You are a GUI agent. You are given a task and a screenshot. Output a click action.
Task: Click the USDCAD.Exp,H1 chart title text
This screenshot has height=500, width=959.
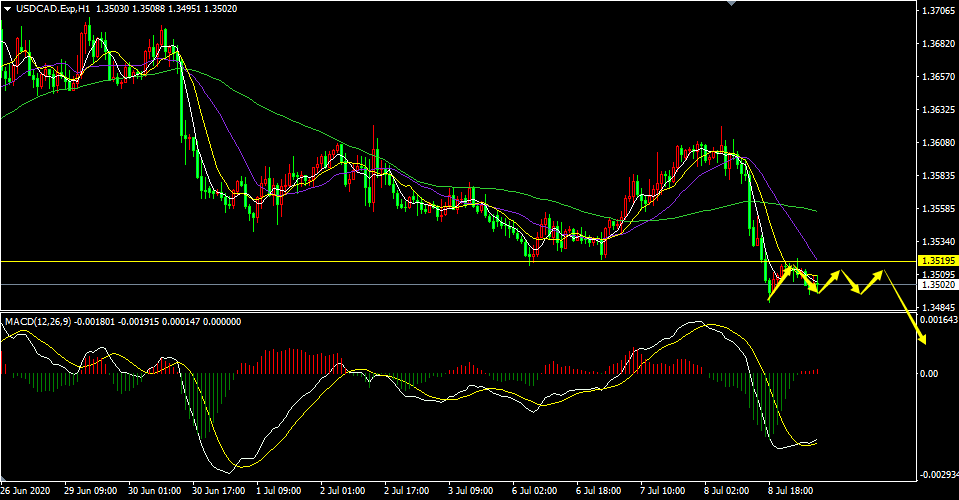[53, 9]
